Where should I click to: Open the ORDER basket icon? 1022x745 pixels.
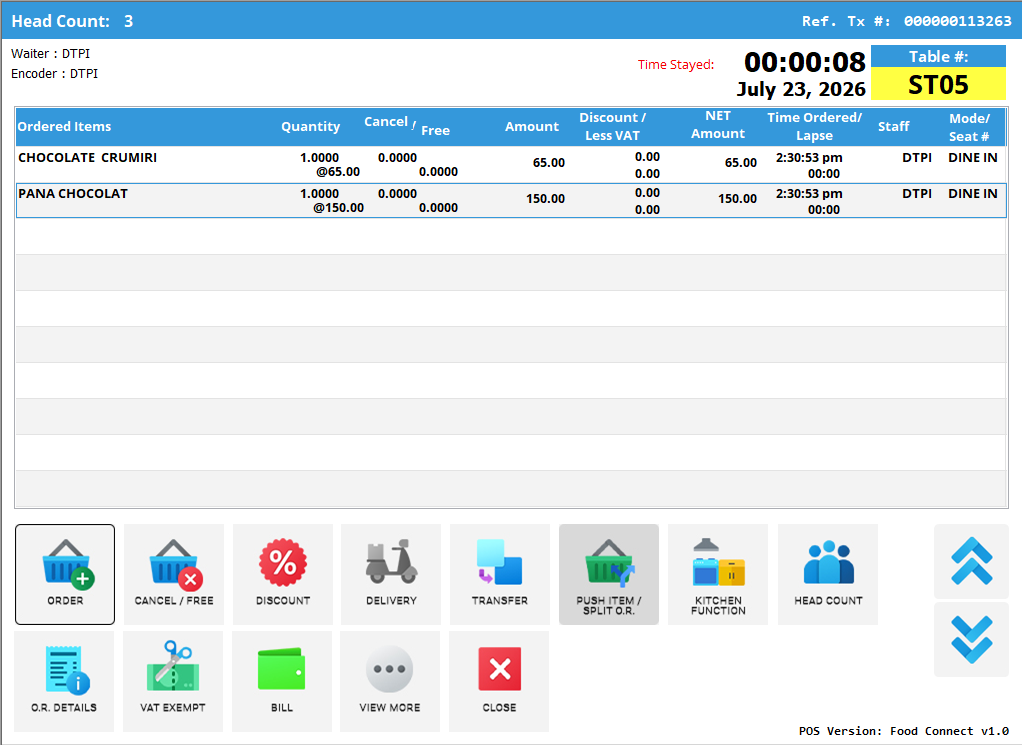click(x=65, y=574)
